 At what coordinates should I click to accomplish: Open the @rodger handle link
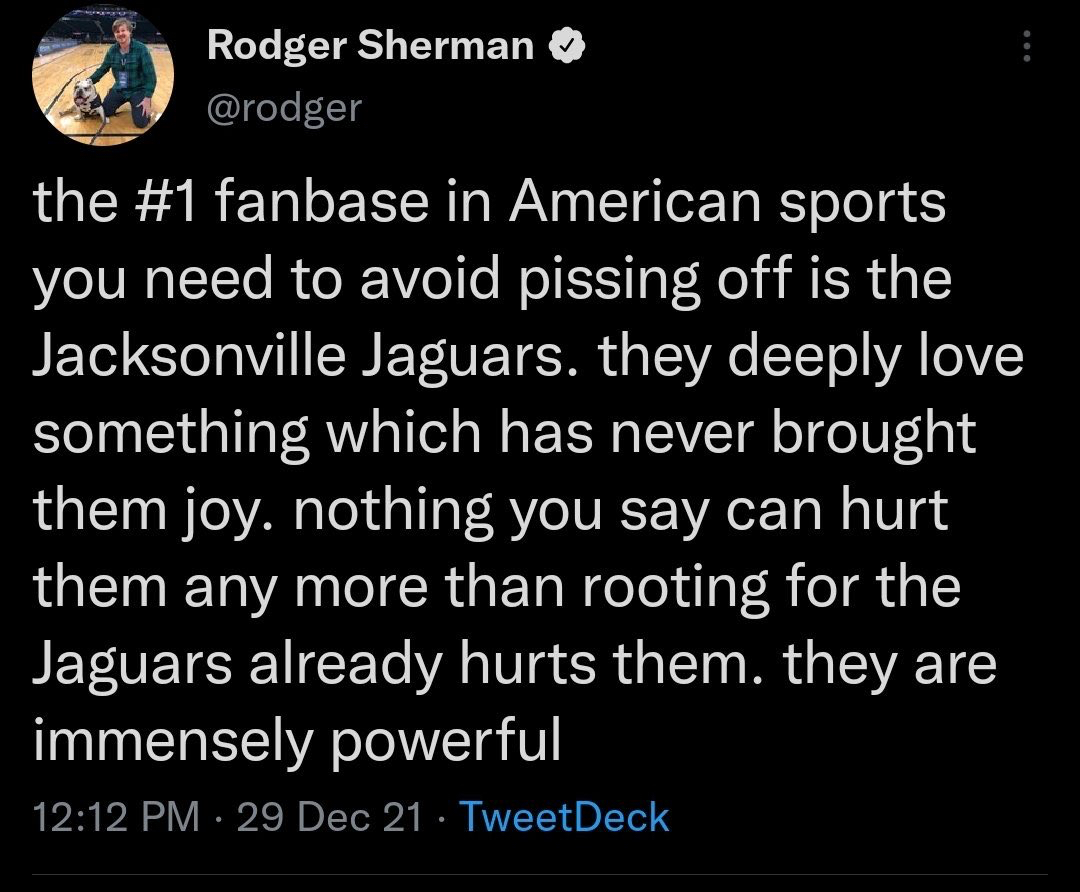coord(284,107)
